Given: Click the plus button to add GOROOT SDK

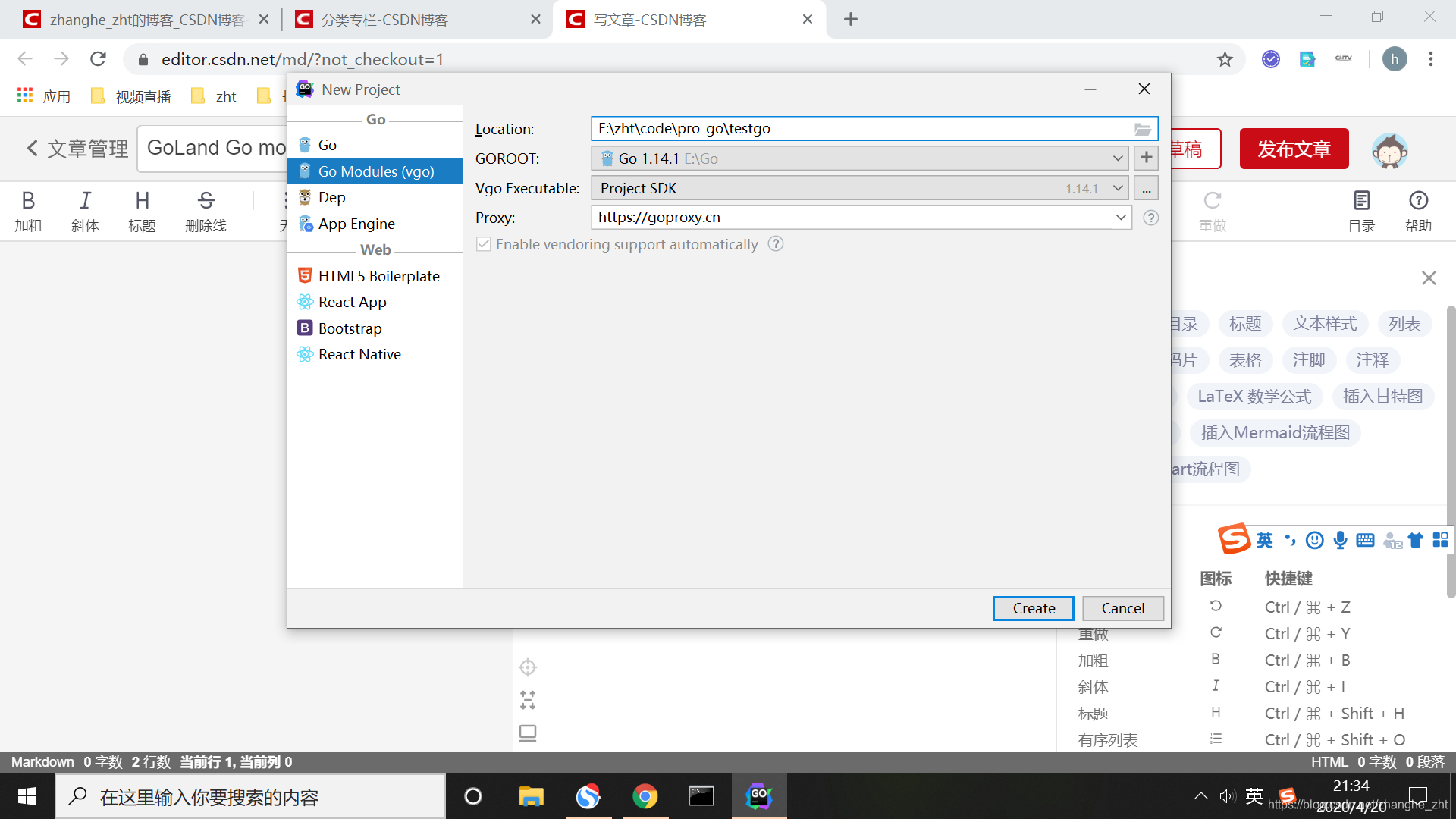Looking at the screenshot, I should [1146, 158].
